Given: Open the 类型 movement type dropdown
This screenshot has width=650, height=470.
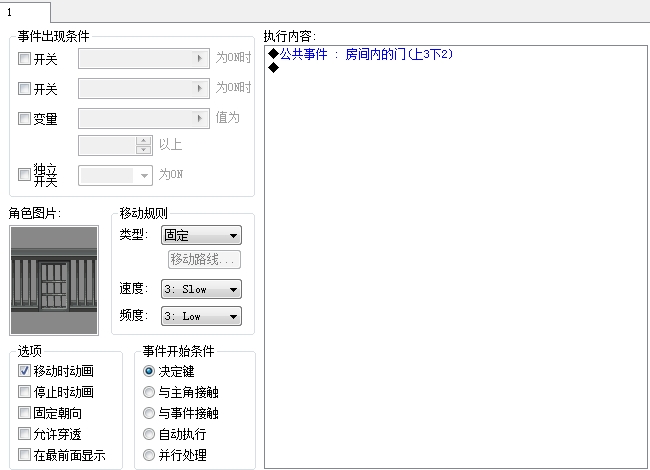Looking at the screenshot, I should click(x=201, y=235).
